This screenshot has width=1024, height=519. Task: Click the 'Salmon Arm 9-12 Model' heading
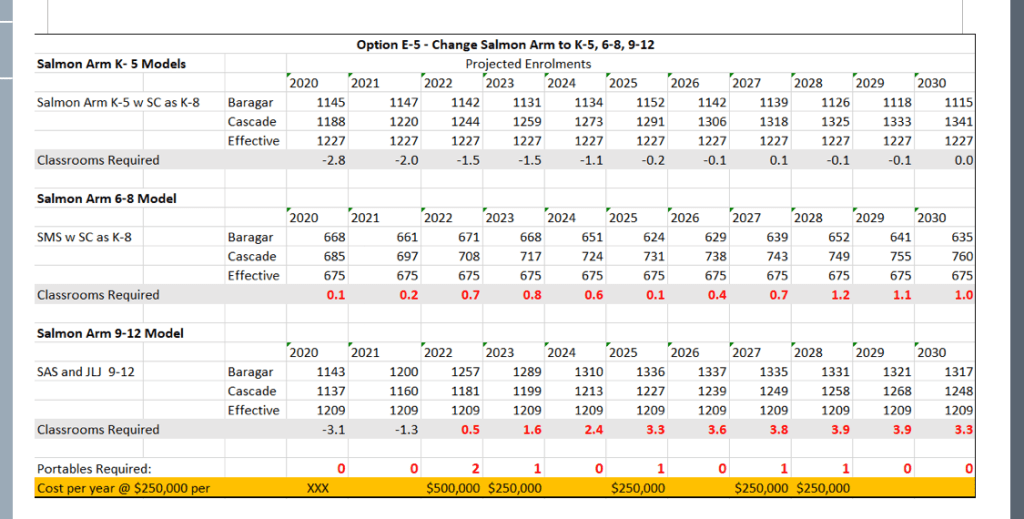coord(110,333)
